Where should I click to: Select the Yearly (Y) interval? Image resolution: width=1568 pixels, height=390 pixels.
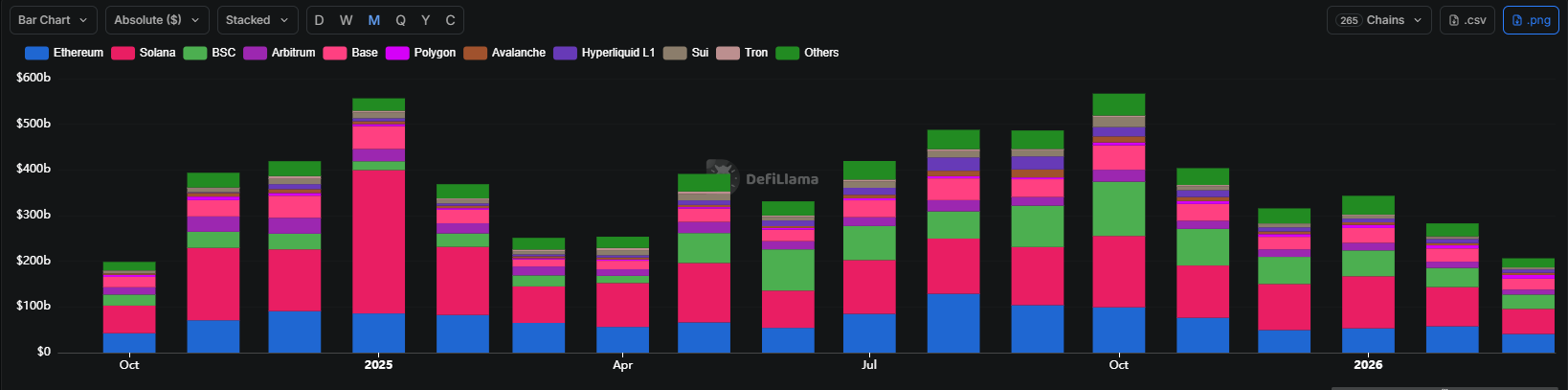click(425, 20)
